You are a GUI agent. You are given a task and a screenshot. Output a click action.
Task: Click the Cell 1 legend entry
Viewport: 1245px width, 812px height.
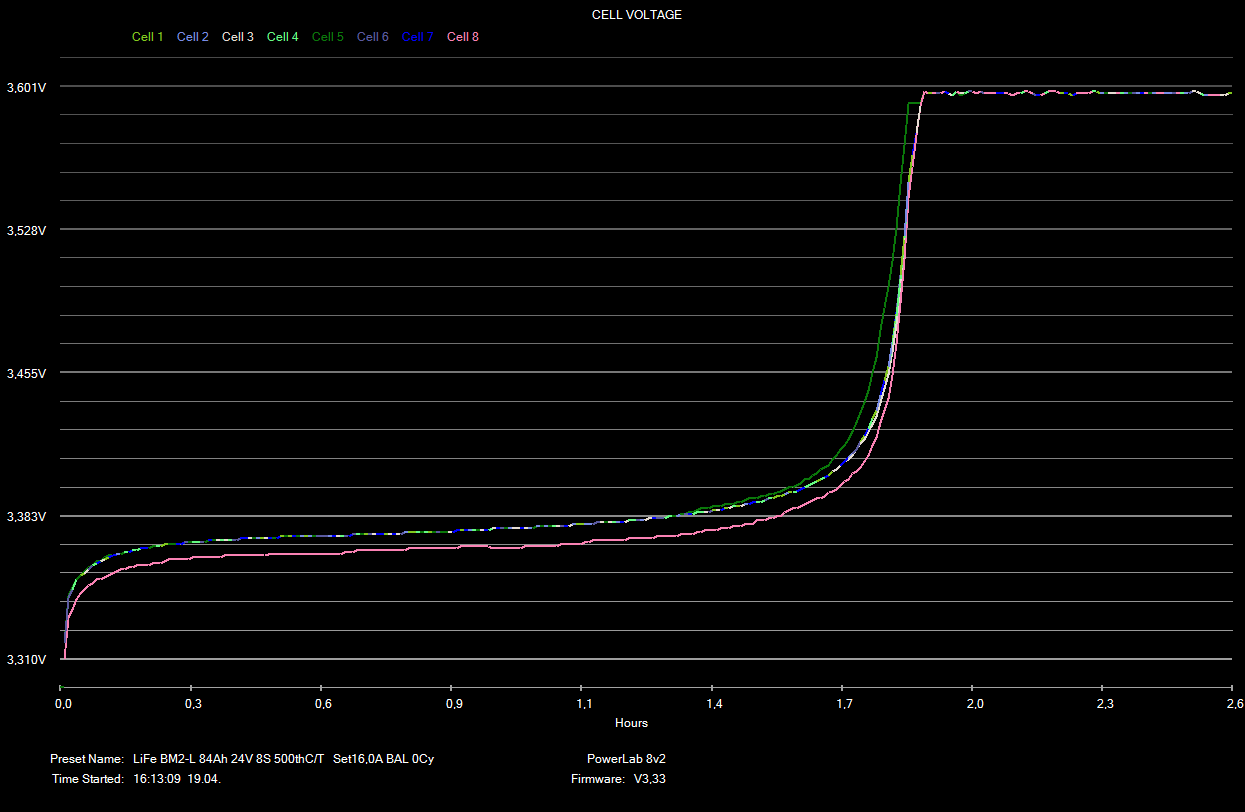point(147,37)
